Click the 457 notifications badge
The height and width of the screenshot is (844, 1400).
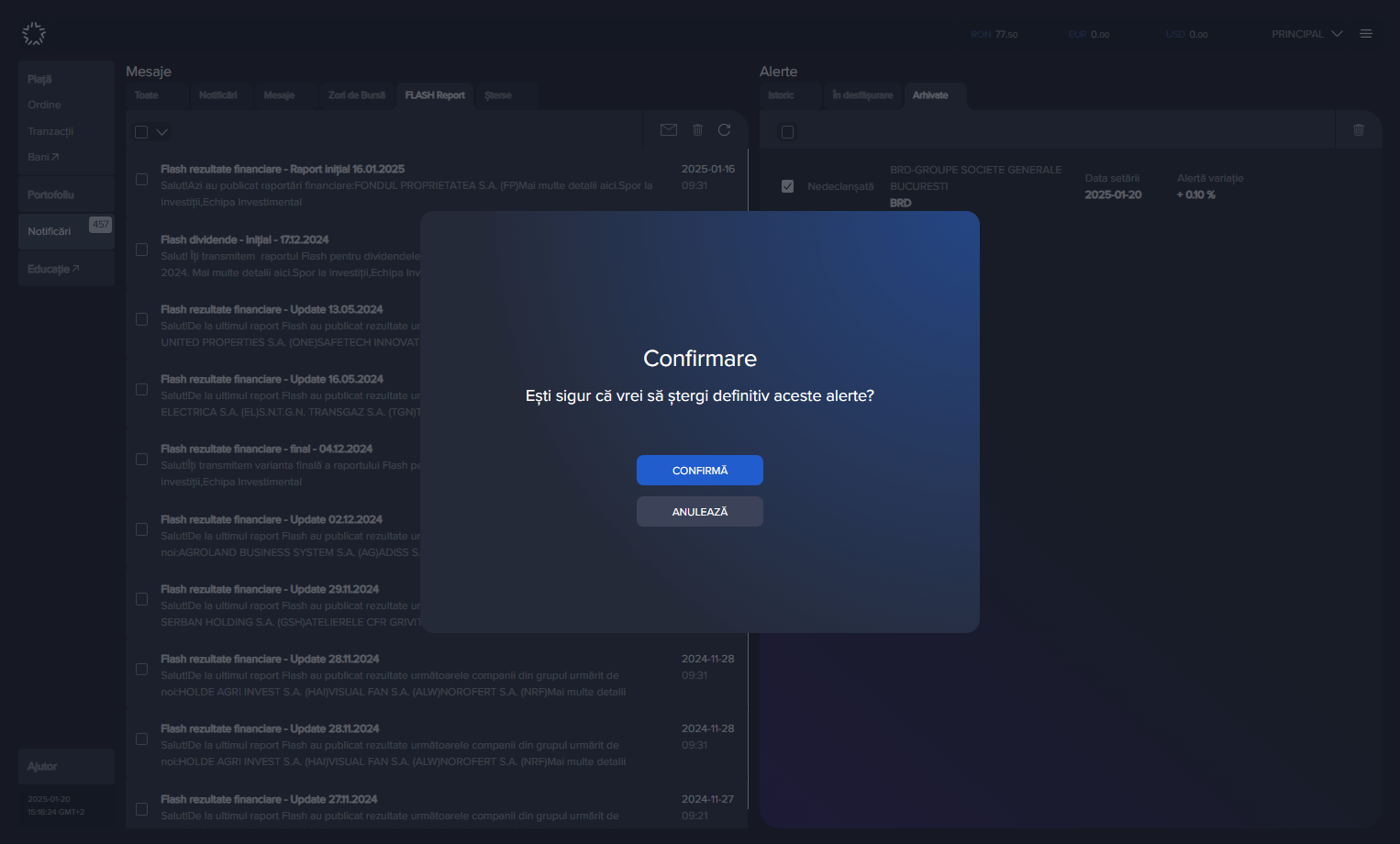click(100, 225)
